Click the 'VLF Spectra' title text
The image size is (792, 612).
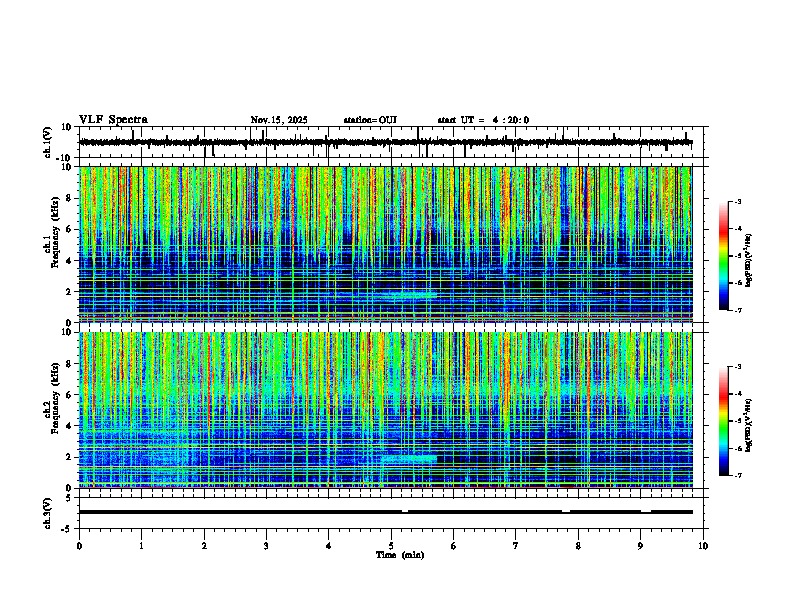click(113, 120)
